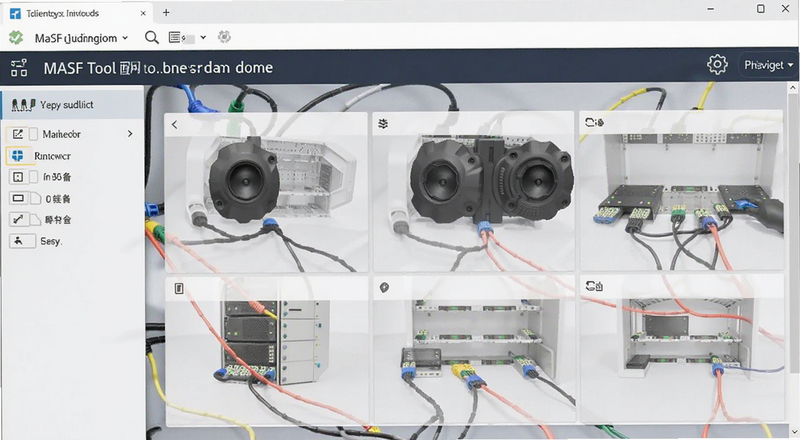
Task: Click the document icon on server rack card
Action: [179, 289]
